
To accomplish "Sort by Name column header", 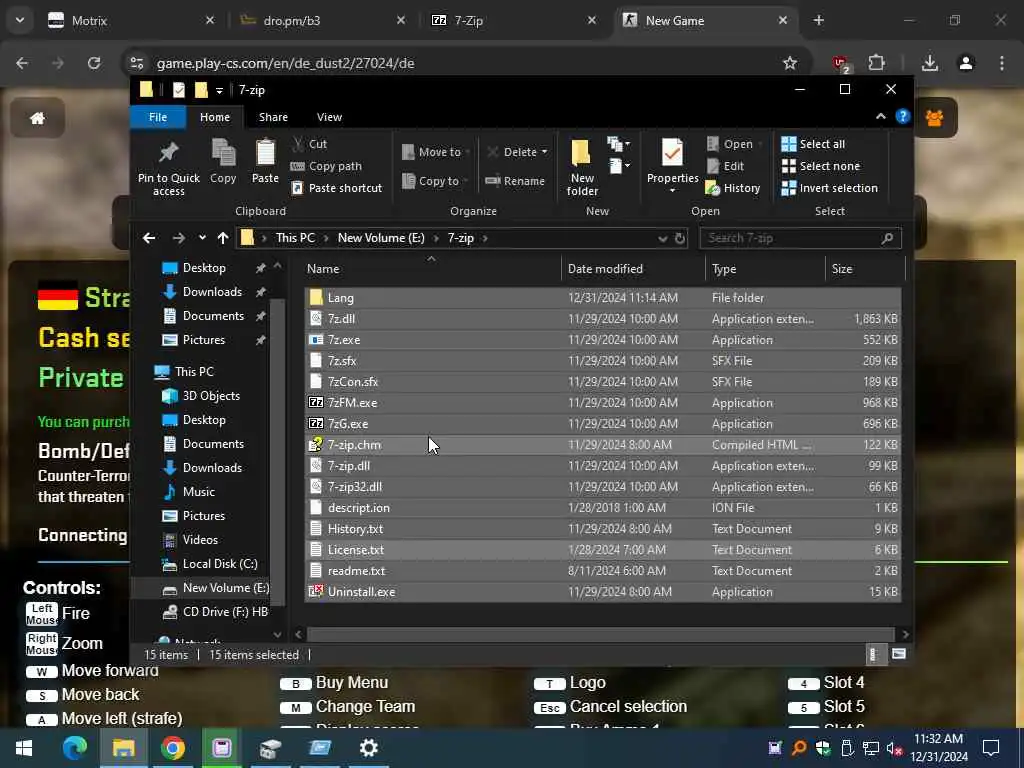I will point(431,268).
